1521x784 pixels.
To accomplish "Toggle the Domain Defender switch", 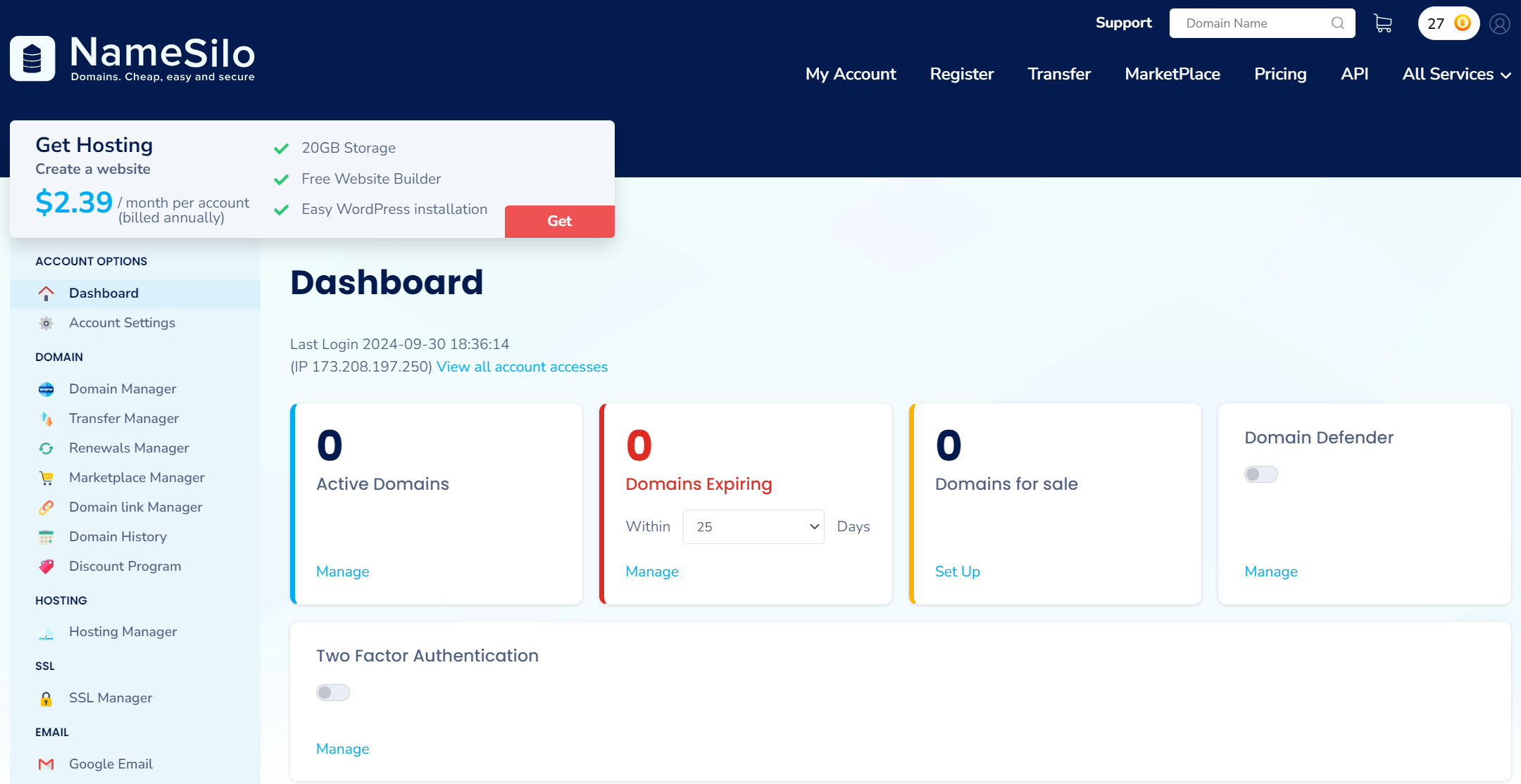I will pos(1261,474).
